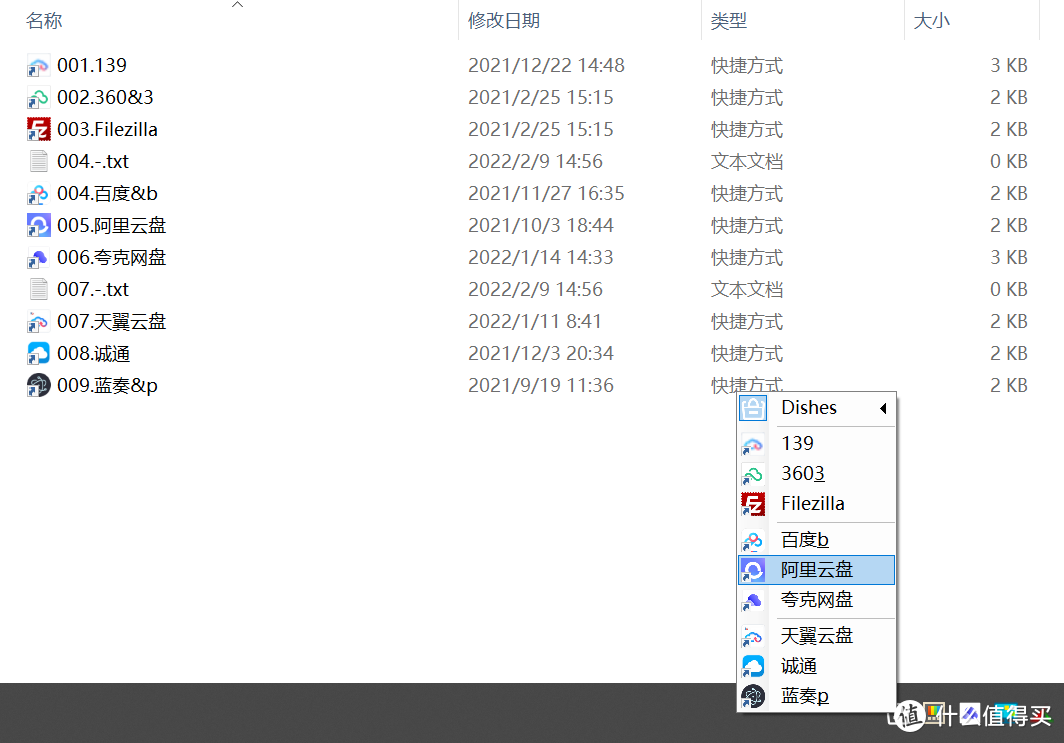1064x743 pixels.
Task: Choose 天翼云盘 menu entry
Action: (x=816, y=636)
